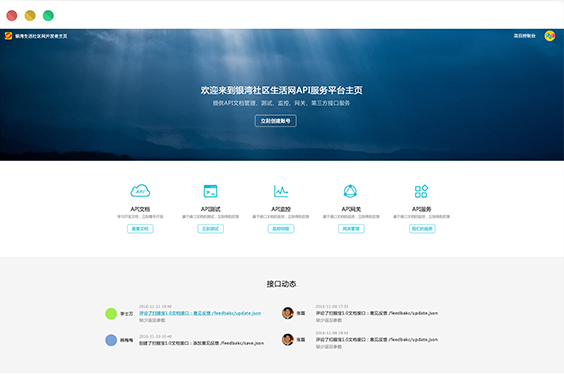Click the terminal window icon for API测试

pyautogui.click(x=210, y=191)
